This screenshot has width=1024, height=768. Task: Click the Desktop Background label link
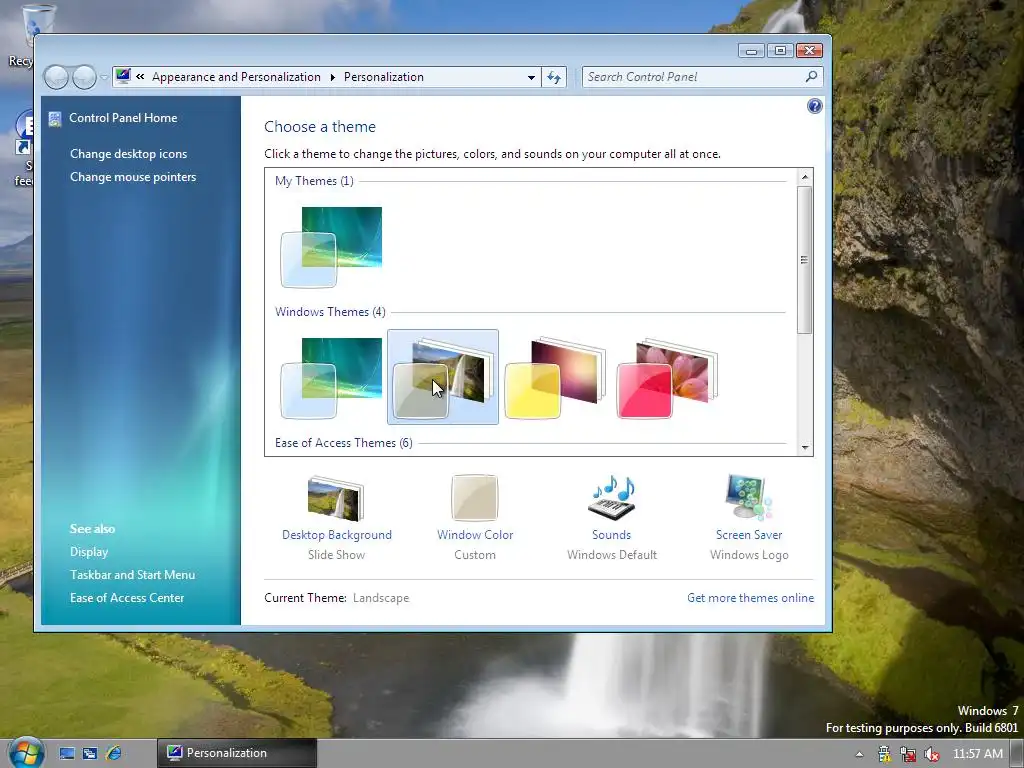(x=337, y=535)
